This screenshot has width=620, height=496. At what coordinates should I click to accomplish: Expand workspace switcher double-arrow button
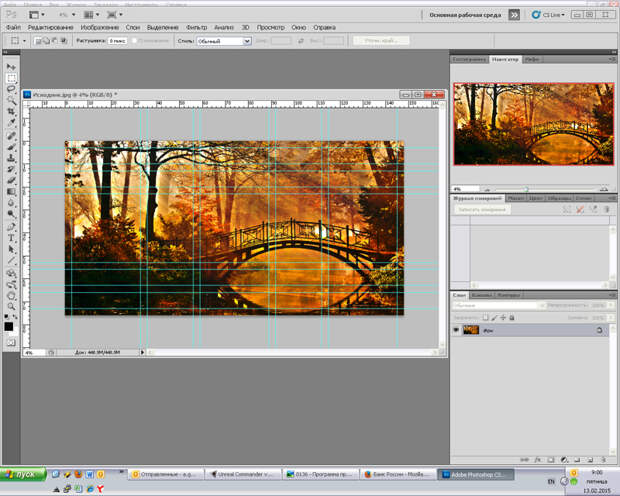tap(514, 15)
